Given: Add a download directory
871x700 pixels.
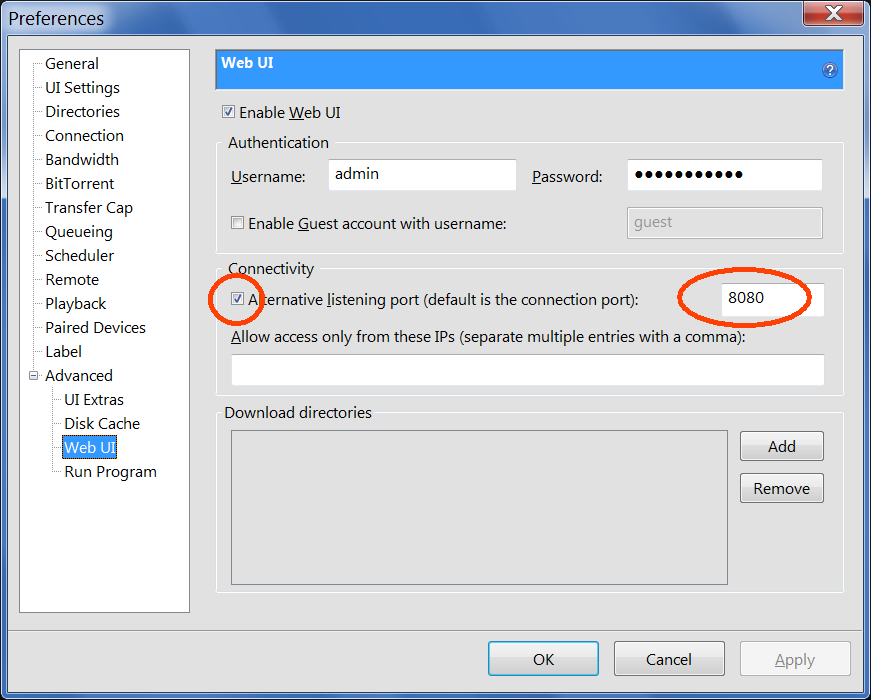Looking at the screenshot, I should [x=782, y=446].
